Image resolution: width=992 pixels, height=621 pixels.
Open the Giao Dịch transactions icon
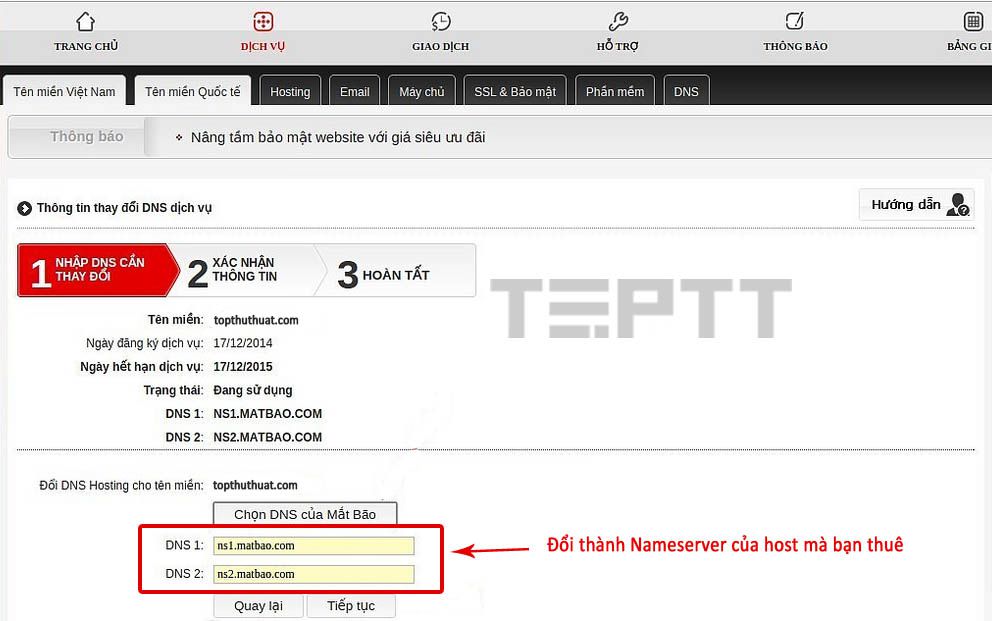coord(440,22)
